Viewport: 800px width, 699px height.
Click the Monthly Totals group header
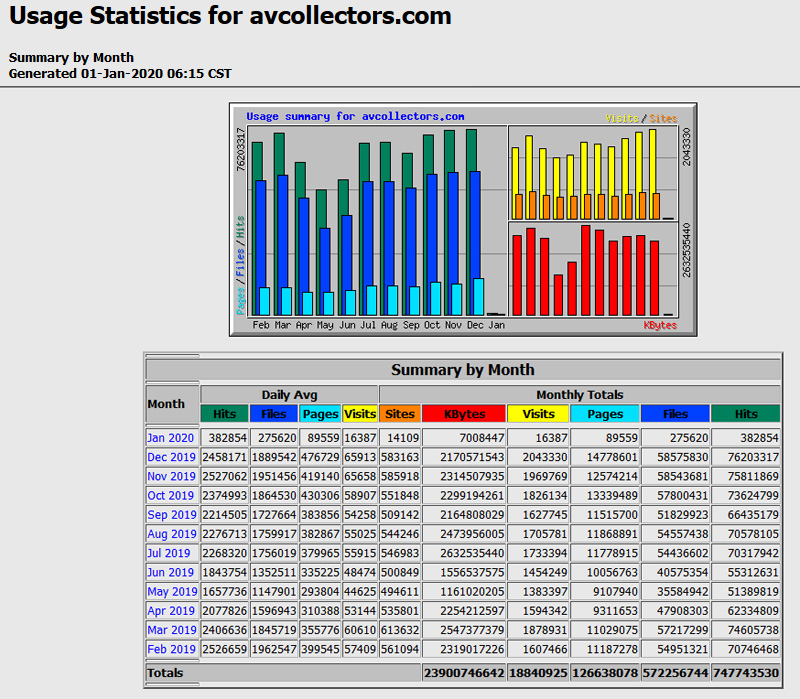click(580, 394)
